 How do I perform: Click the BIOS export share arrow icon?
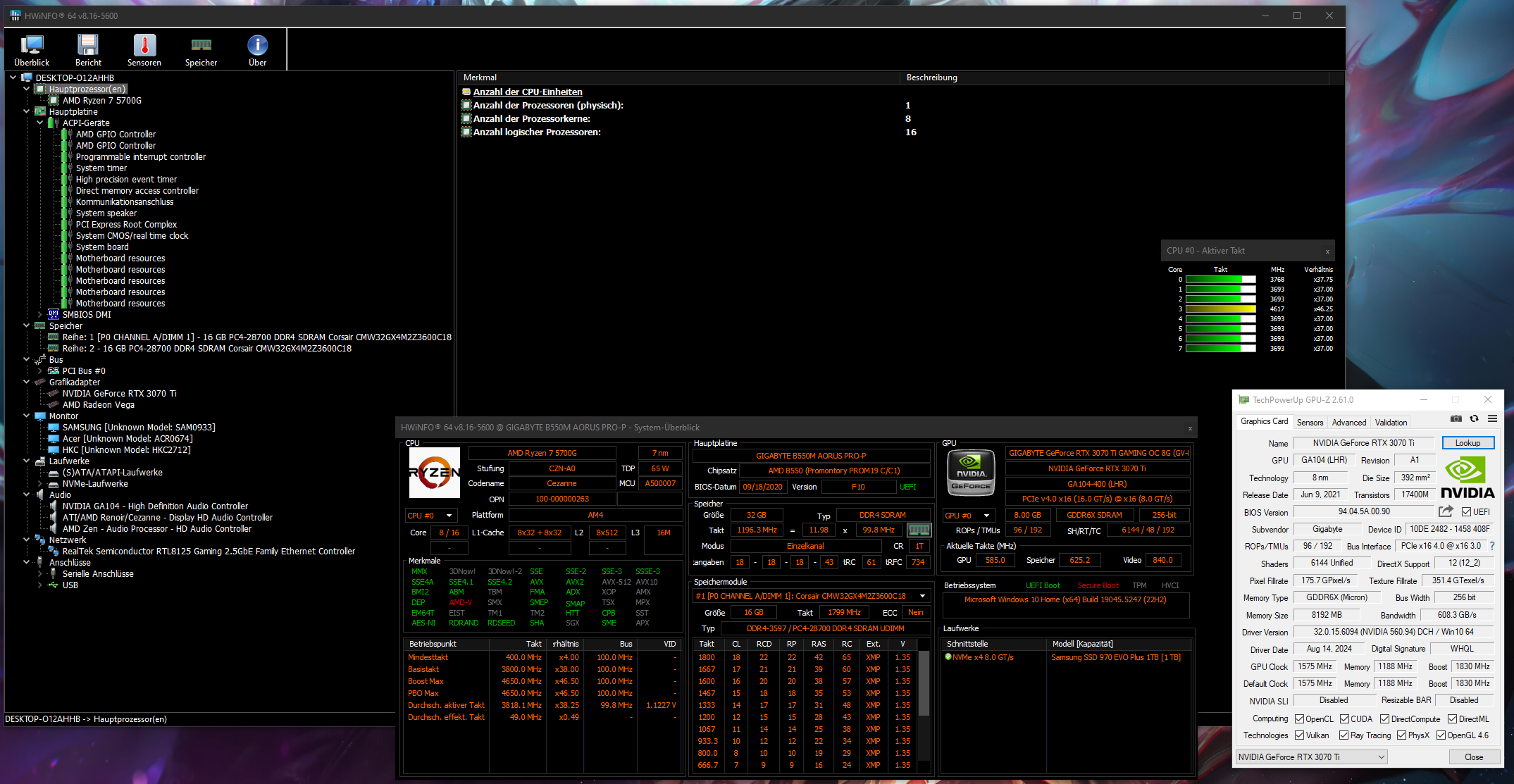pyautogui.click(x=1446, y=511)
